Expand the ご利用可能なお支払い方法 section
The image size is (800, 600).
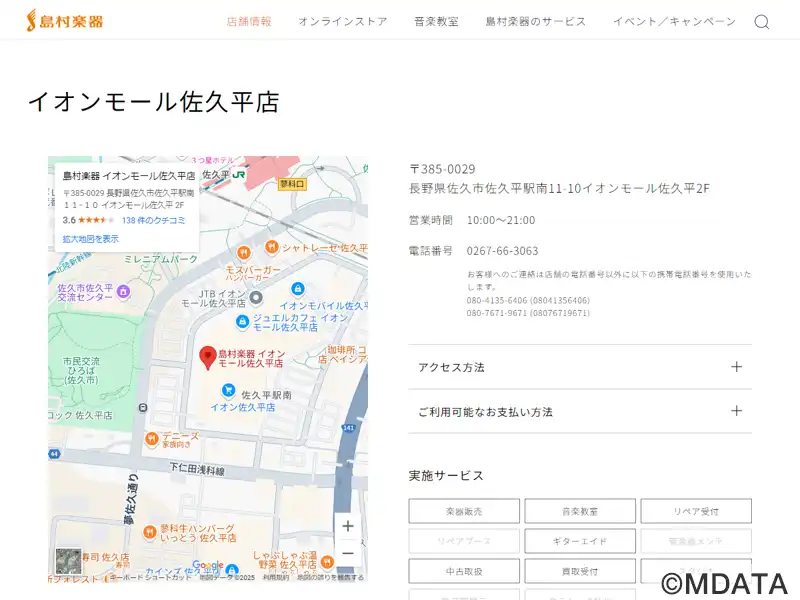[x=580, y=411]
